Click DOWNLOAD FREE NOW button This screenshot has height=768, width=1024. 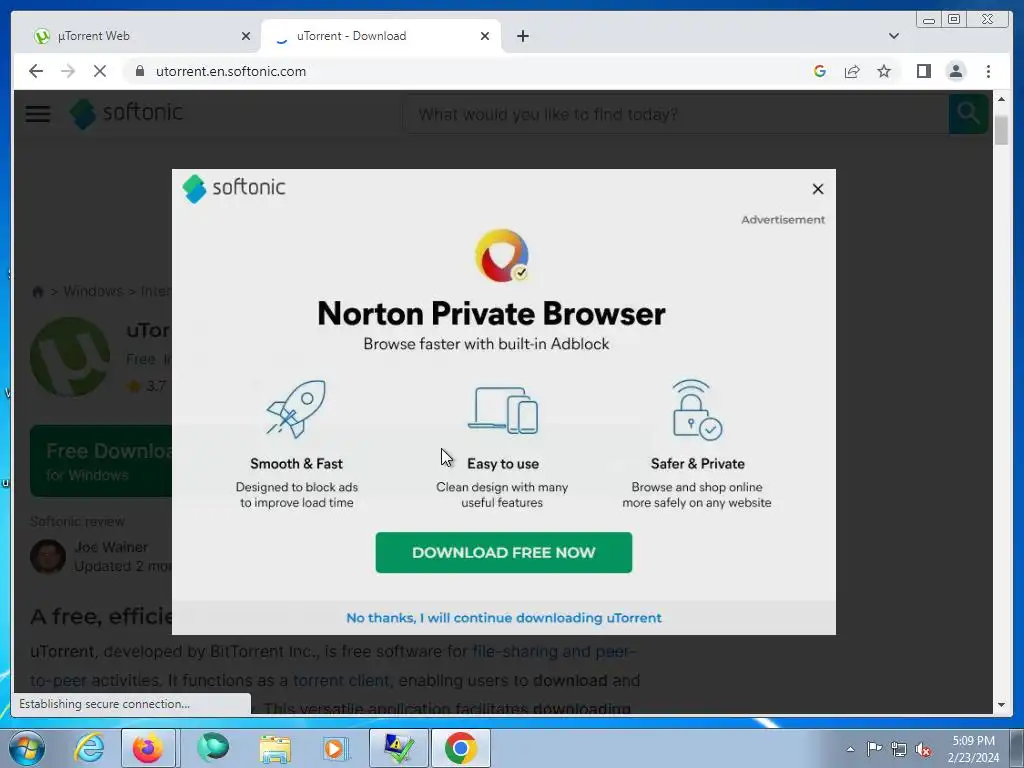click(x=504, y=552)
